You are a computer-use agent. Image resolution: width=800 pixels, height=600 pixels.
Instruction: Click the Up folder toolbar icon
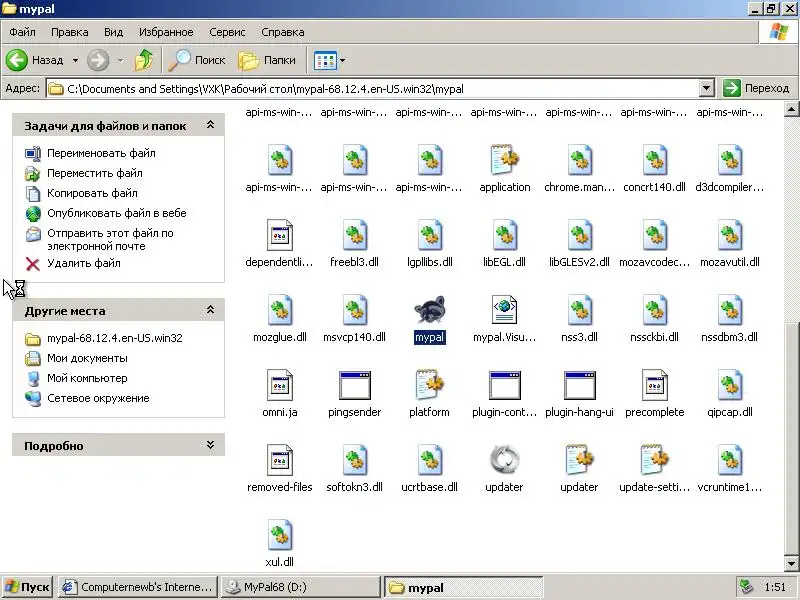[144, 60]
